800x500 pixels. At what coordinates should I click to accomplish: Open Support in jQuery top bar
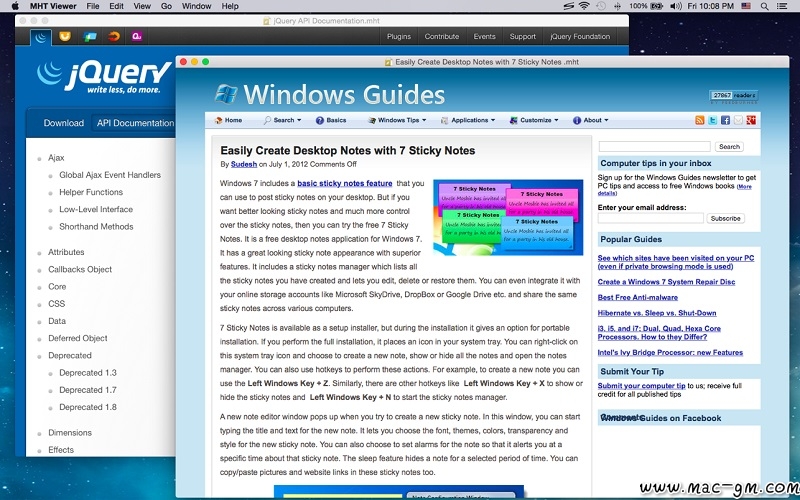click(x=522, y=37)
